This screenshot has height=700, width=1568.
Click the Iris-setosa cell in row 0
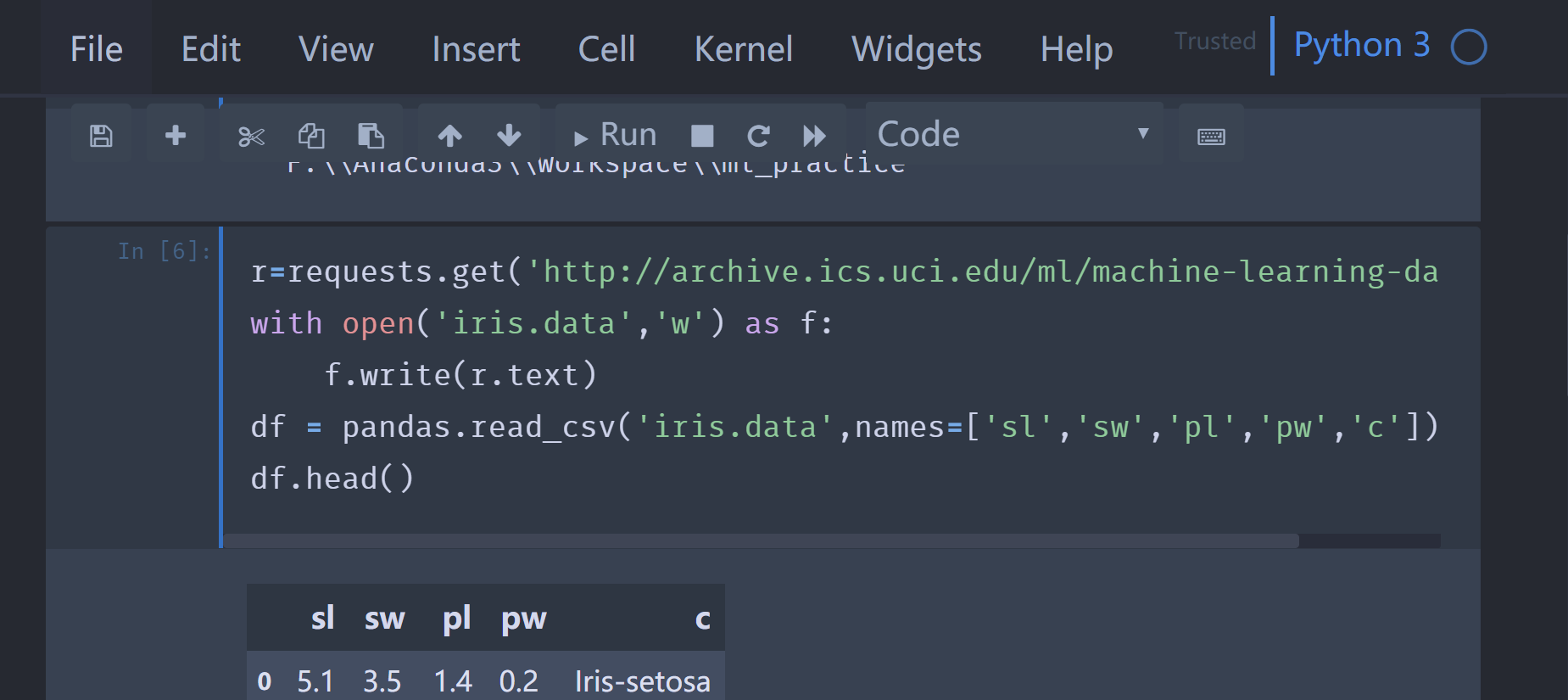642,681
